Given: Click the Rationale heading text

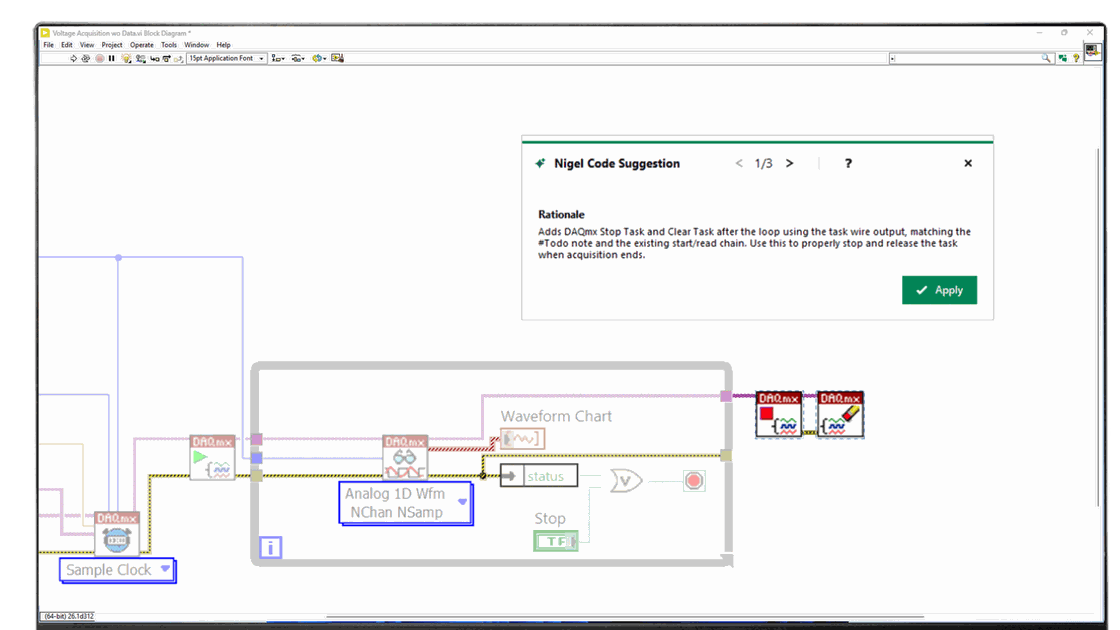Looking at the screenshot, I should pos(561,214).
